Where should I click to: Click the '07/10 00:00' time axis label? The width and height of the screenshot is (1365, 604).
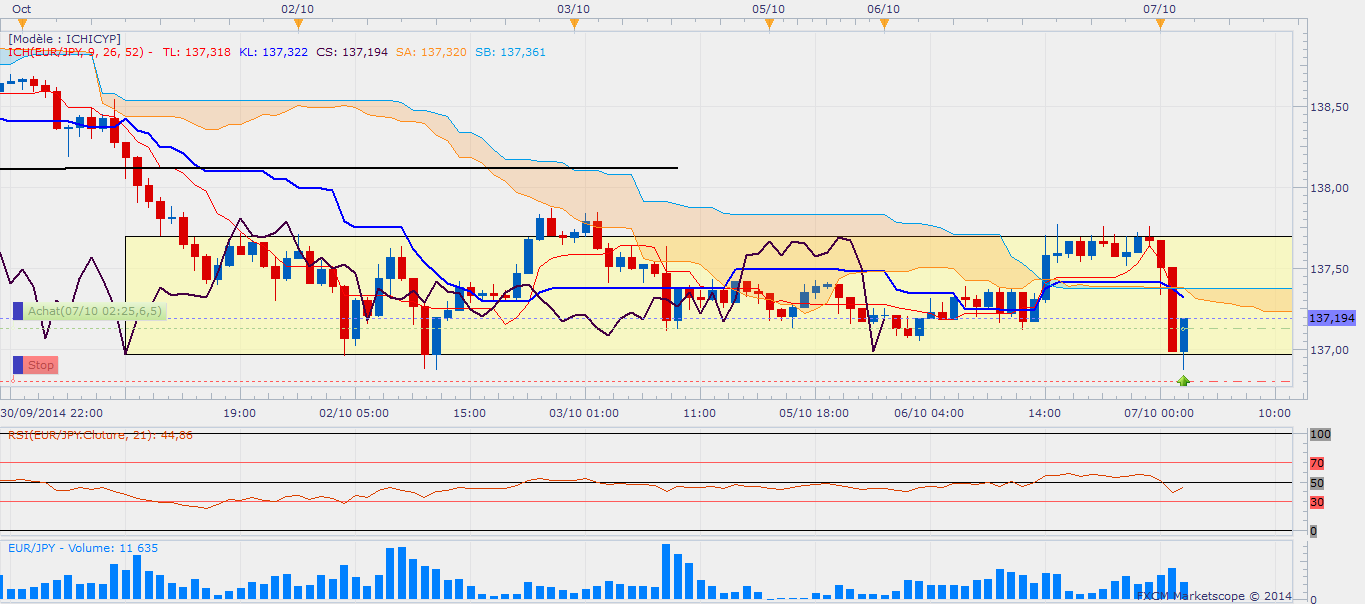[x=1159, y=412]
